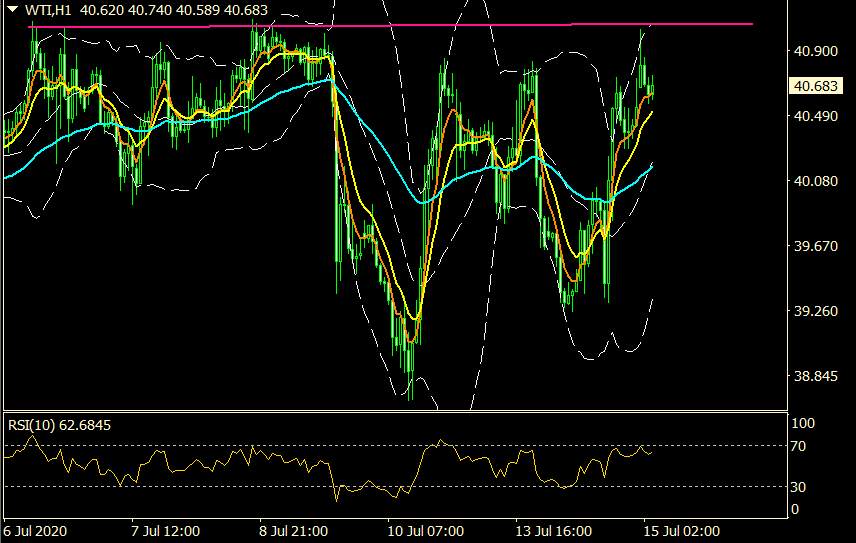This screenshot has width=856, height=543.
Task: Click the 13 Jul 16:00 time label
Action: click(x=554, y=531)
